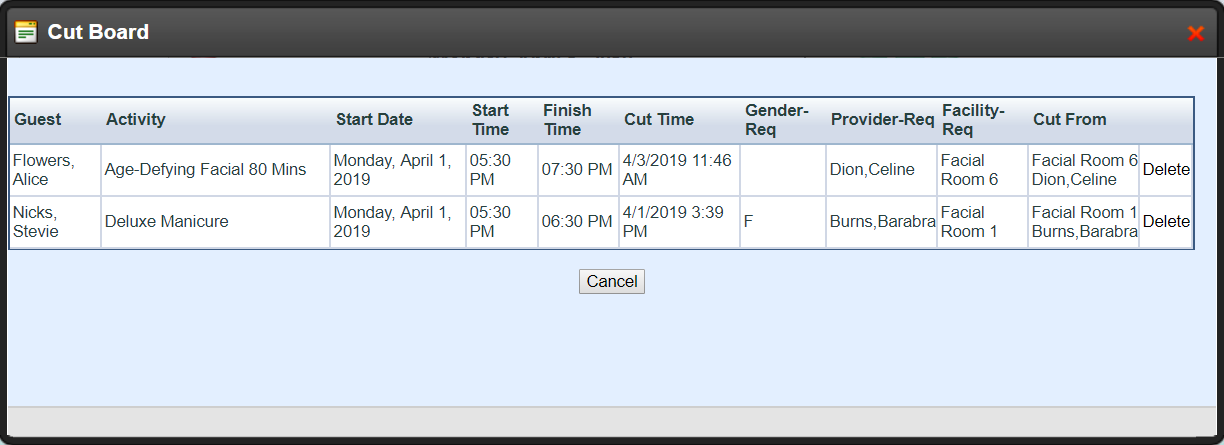The image size is (1224, 445).
Task: Click the Burns,Barabra provider request cell
Action: coord(882,222)
